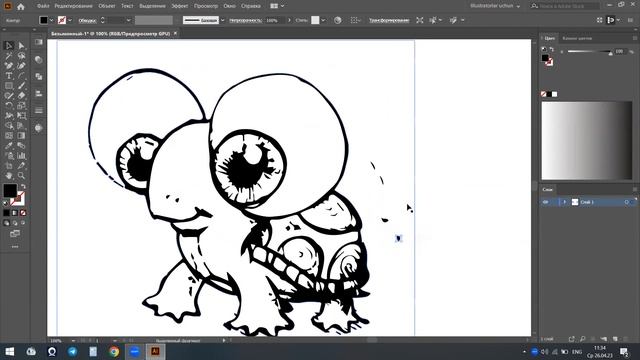Viewport: 640px width, 360px height.
Task: Select the Selection (black arrow) tool
Action: [x=9, y=46]
